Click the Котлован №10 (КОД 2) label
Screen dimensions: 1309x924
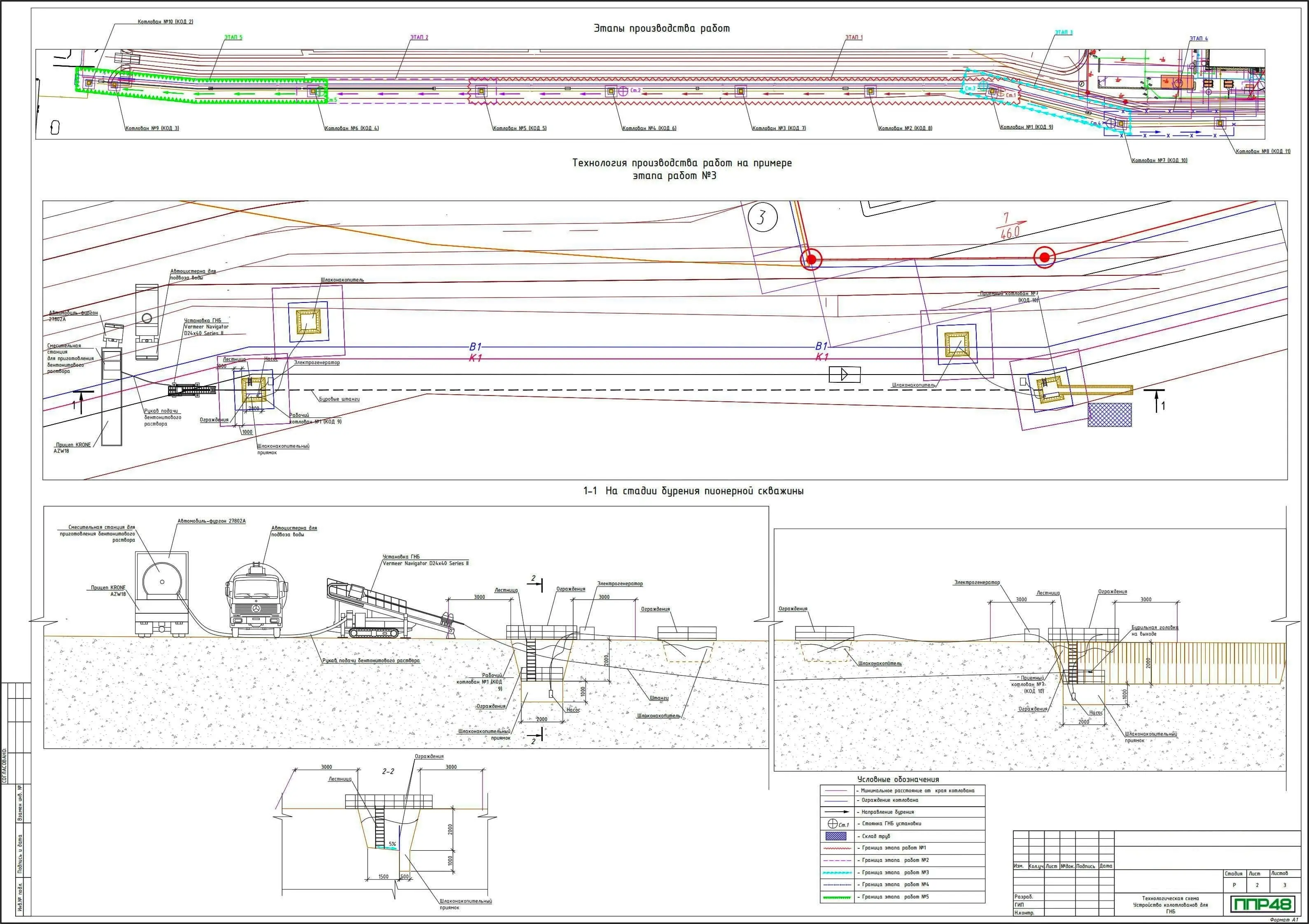[166, 22]
